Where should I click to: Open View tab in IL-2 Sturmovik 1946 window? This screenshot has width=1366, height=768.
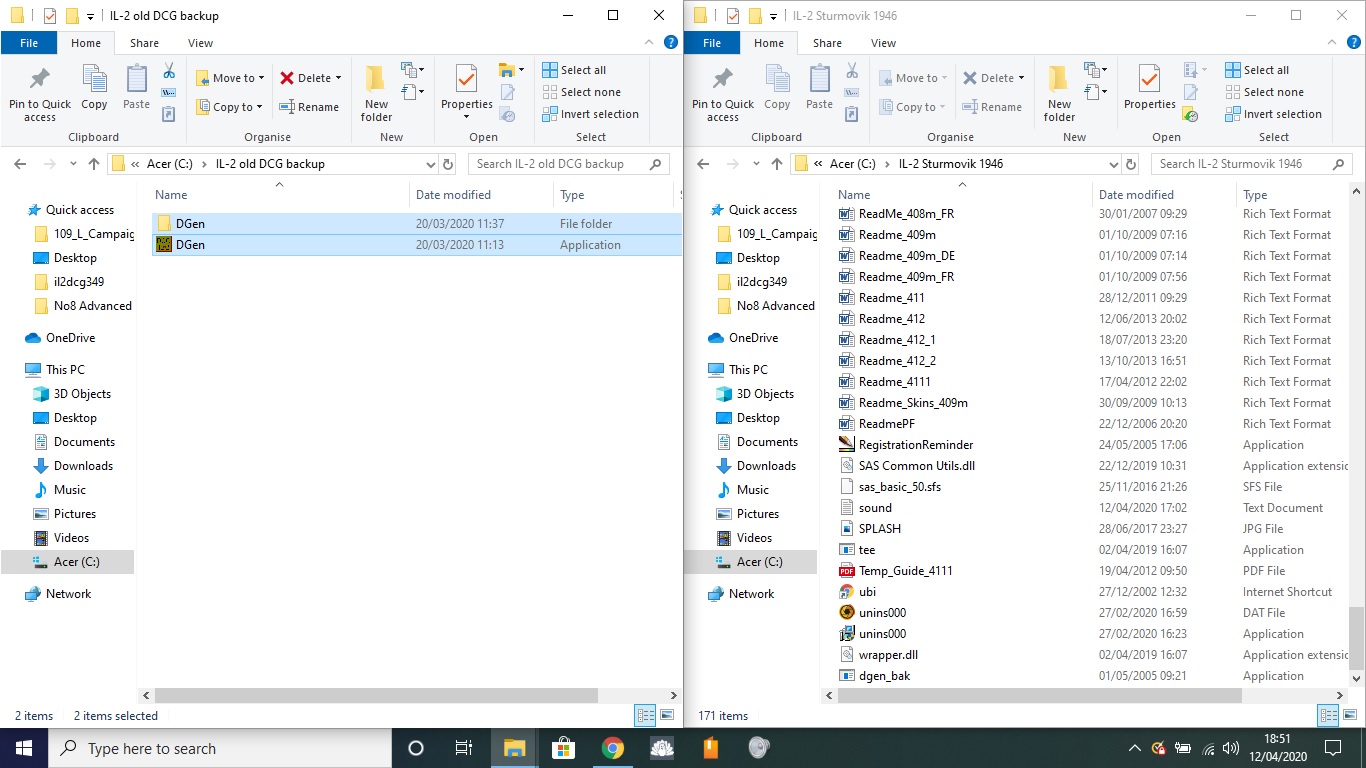(x=883, y=43)
